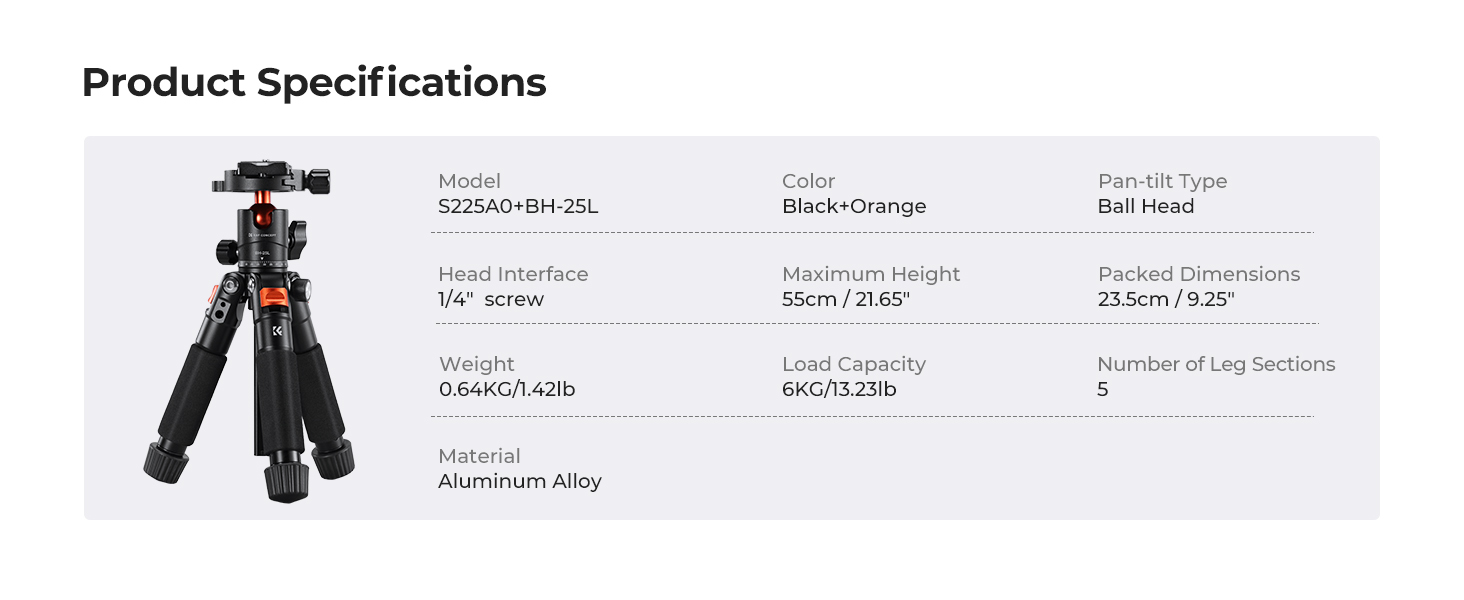Screen dimensions: 1464x600
Task: Click the orange ball joint on the tripod
Action: [260, 215]
